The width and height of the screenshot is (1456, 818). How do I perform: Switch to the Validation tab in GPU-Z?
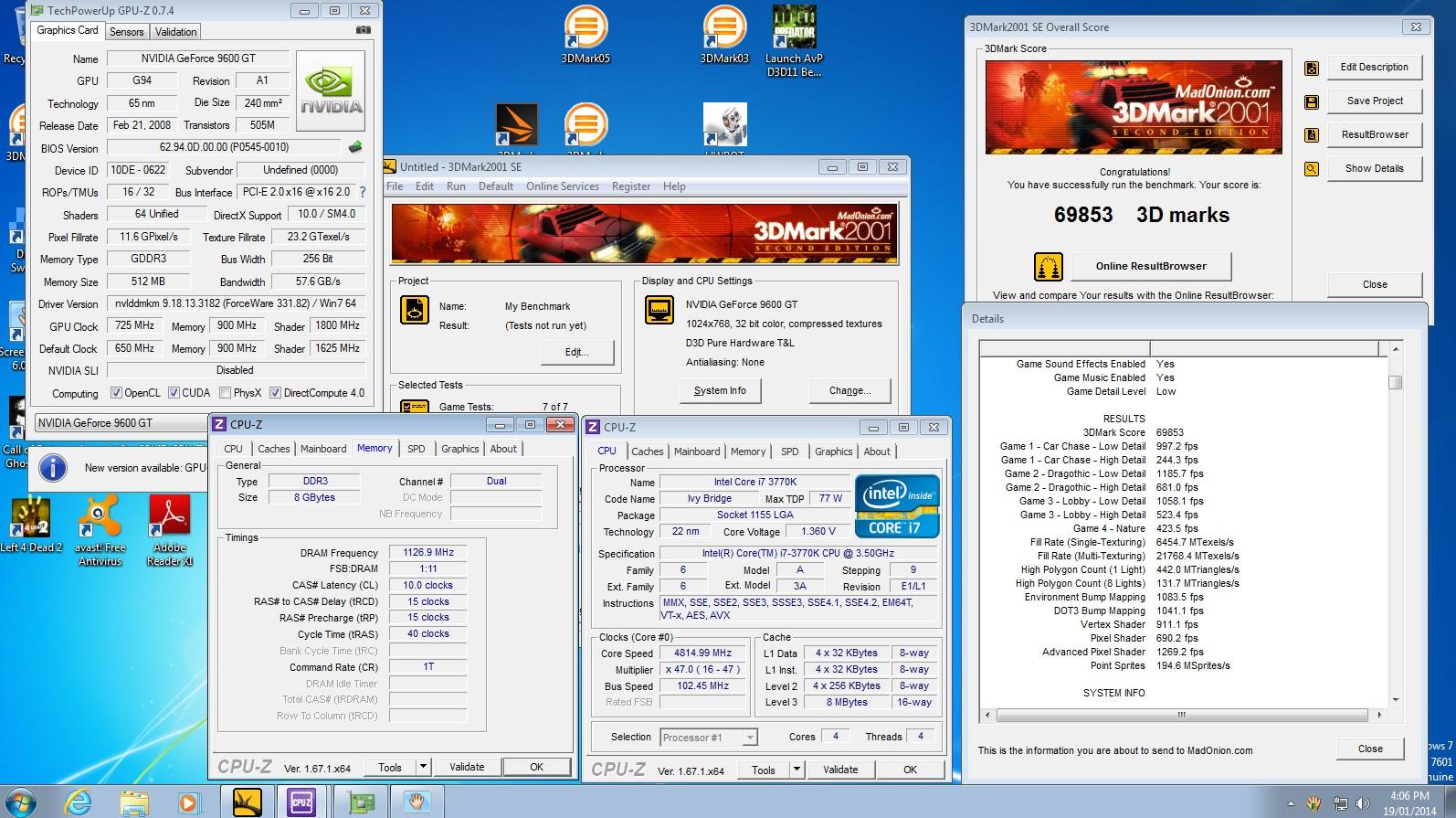coord(175,31)
